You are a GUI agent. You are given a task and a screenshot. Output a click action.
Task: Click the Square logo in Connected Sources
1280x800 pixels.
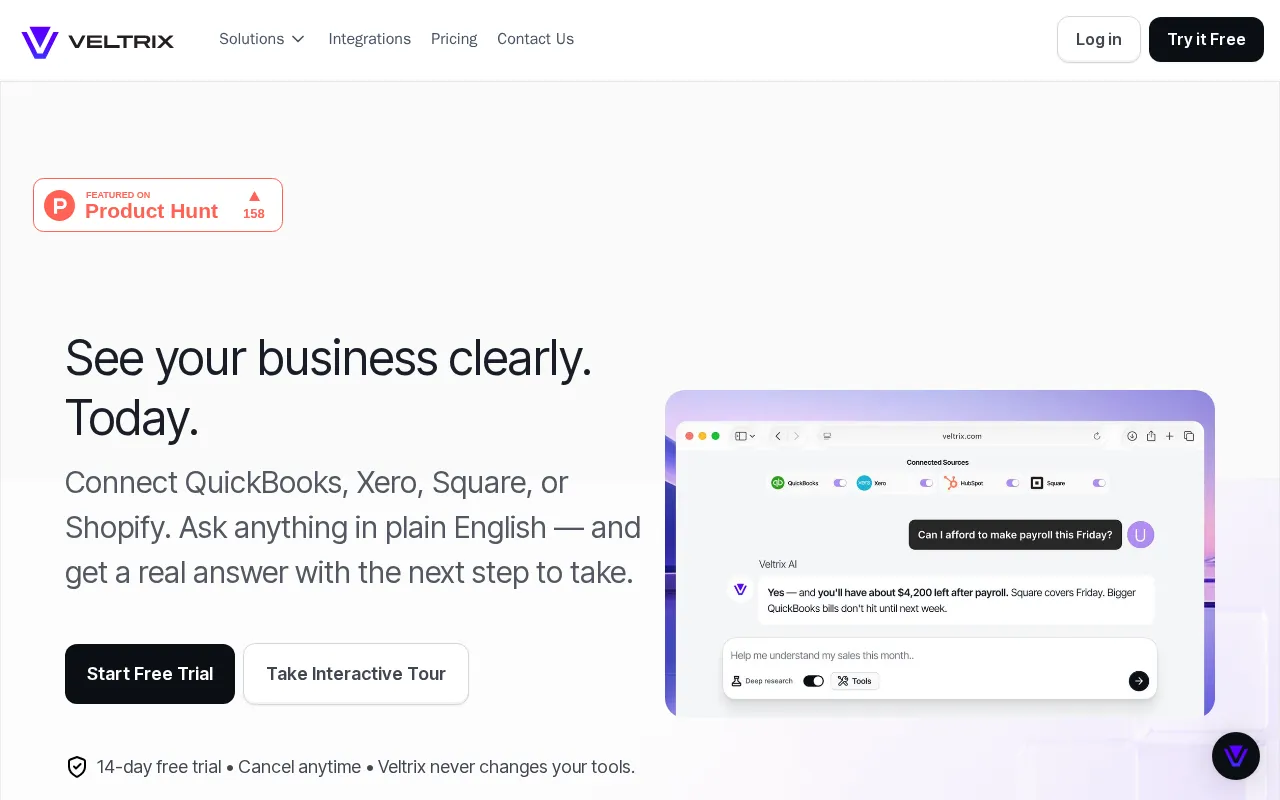1037,483
